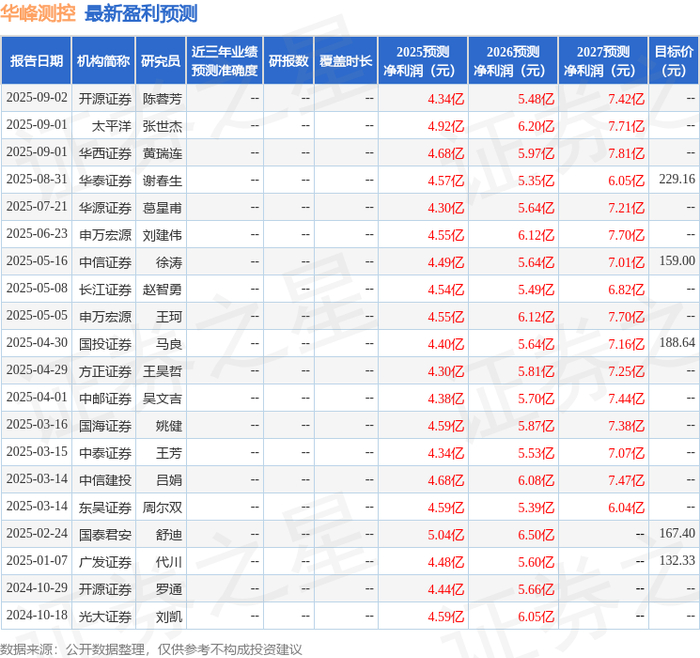Viewport: 700px width, 658px height.
Task: Click institution 国投证券
Action: click(105, 344)
